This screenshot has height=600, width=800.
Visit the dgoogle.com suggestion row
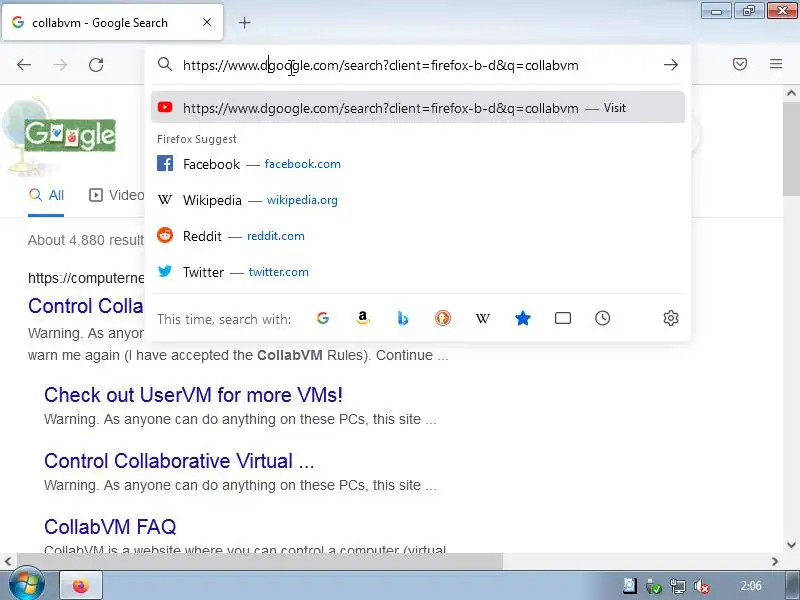pyautogui.click(x=418, y=108)
